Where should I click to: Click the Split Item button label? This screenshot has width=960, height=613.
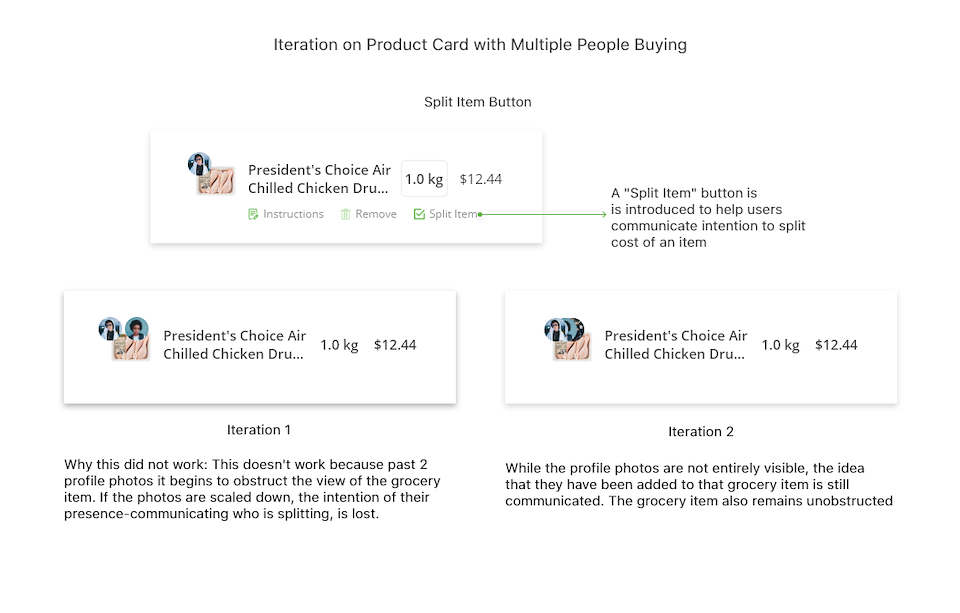[x=453, y=214]
